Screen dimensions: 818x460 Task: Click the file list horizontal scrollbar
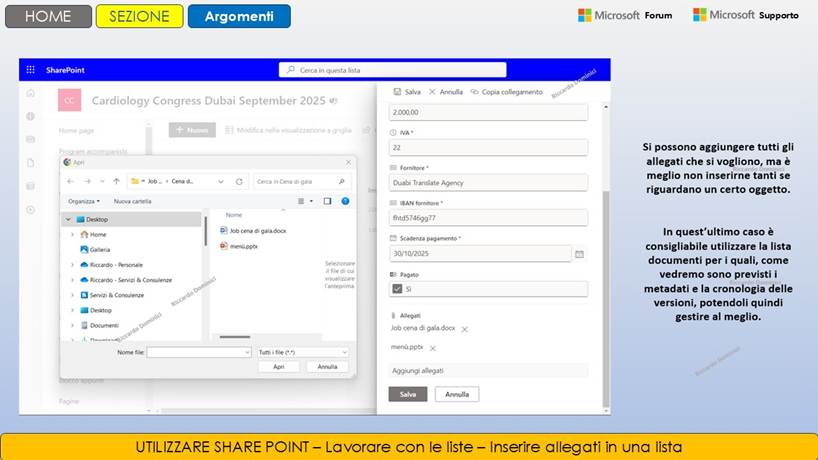(x=234, y=337)
